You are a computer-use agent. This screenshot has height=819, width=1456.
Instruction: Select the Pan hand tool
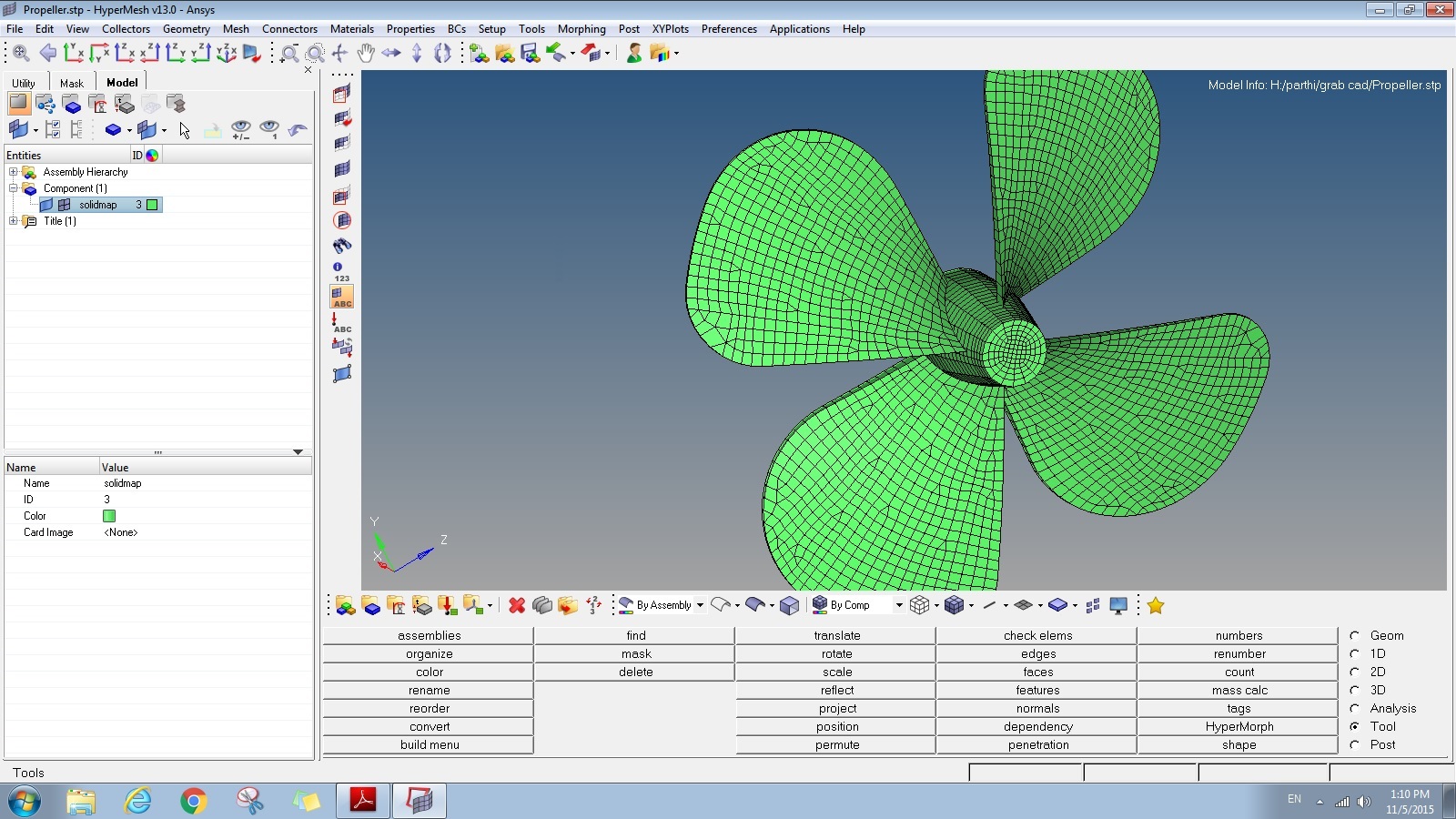coord(366,53)
